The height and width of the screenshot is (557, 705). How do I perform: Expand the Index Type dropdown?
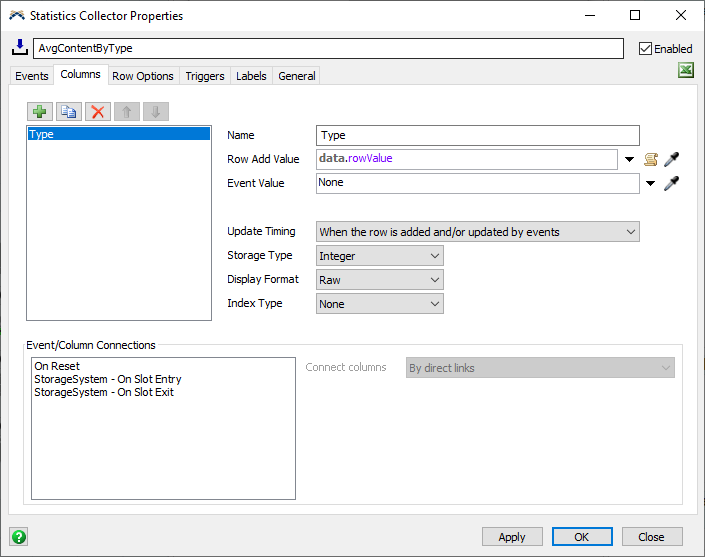point(379,304)
